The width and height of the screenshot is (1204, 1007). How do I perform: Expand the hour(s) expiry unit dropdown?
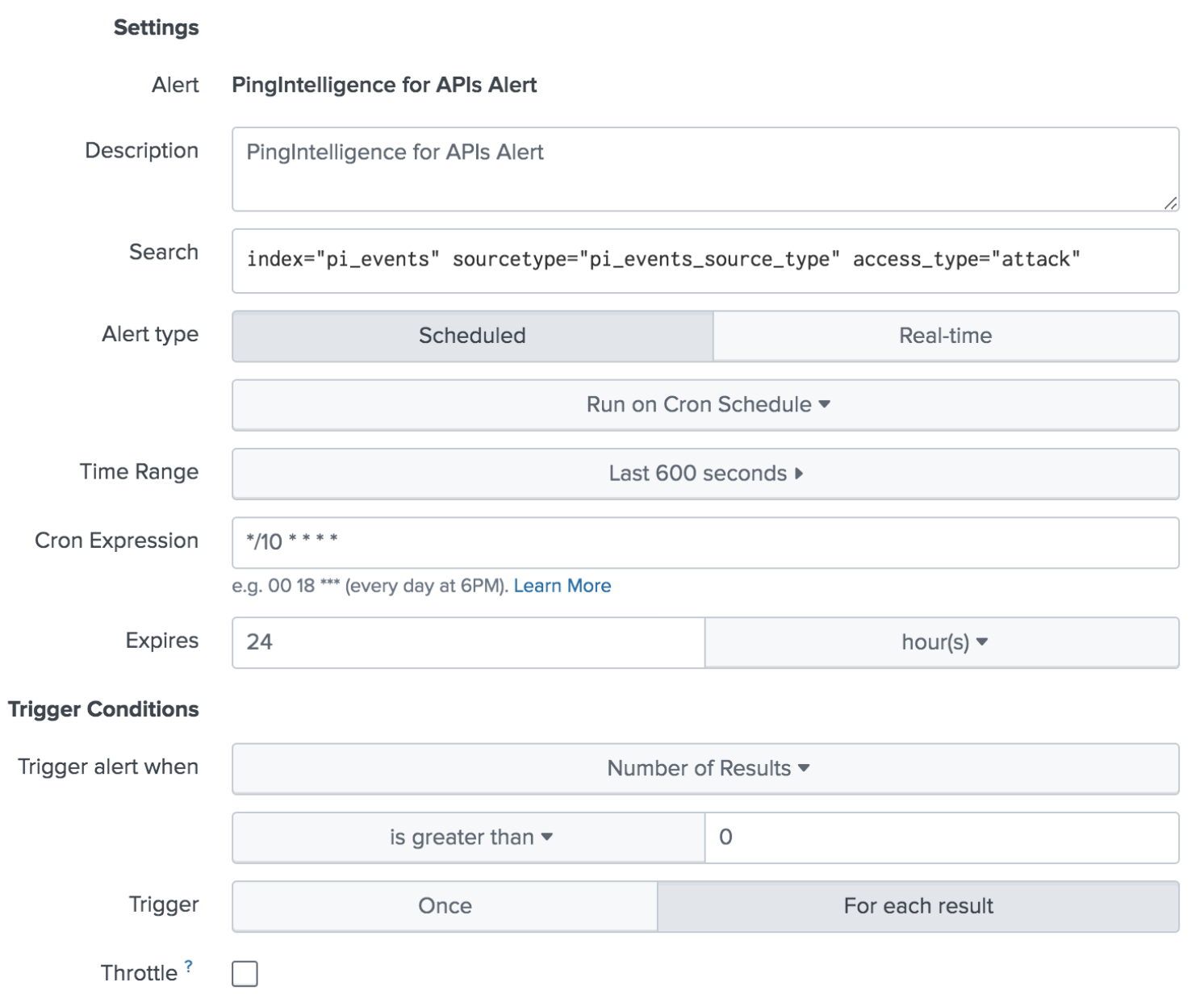(943, 642)
